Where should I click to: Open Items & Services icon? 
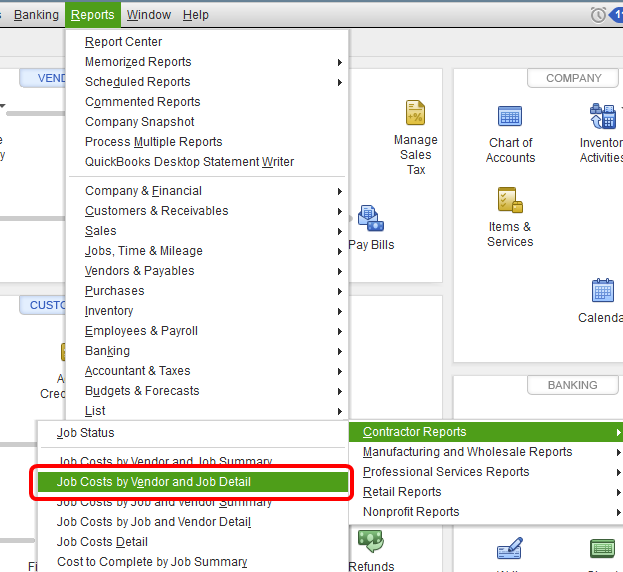coord(510,200)
